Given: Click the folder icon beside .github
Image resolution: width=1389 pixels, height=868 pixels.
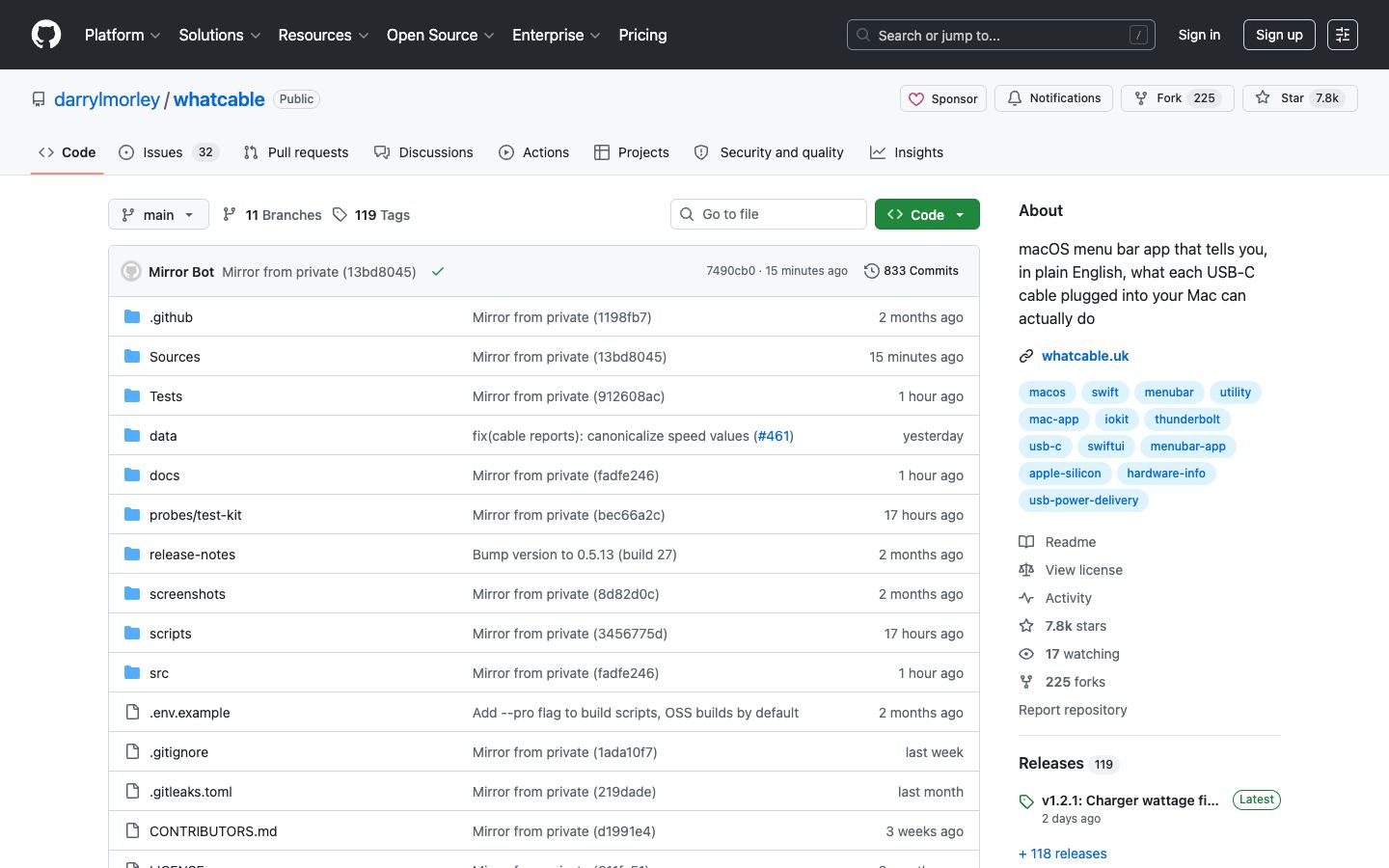Looking at the screenshot, I should point(132,316).
